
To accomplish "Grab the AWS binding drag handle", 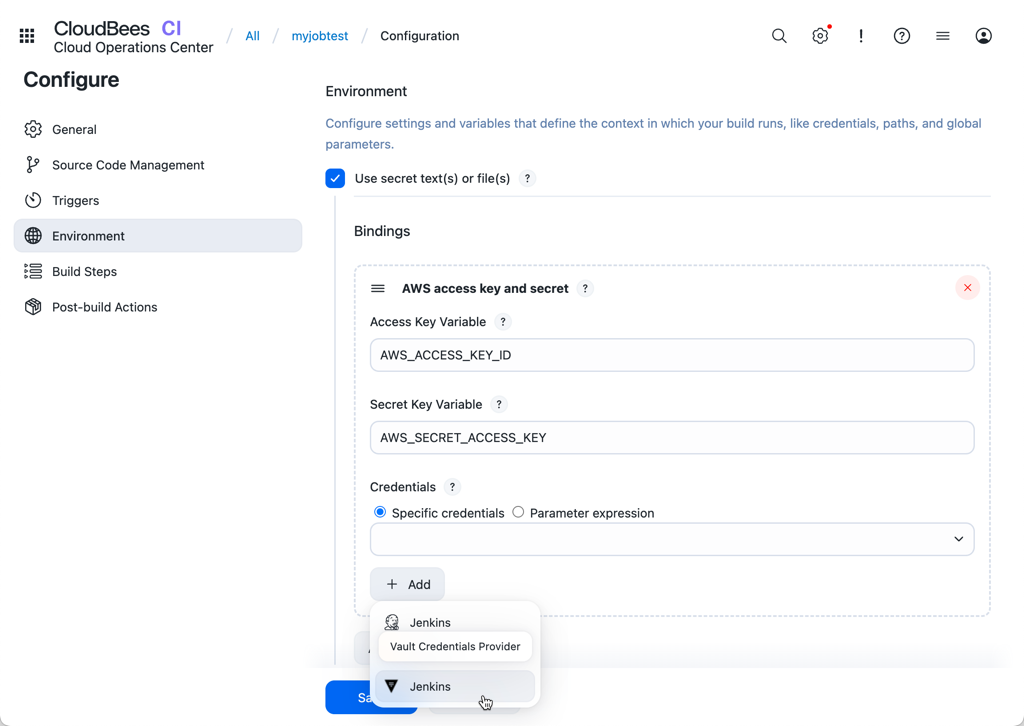I will [x=378, y=289].
